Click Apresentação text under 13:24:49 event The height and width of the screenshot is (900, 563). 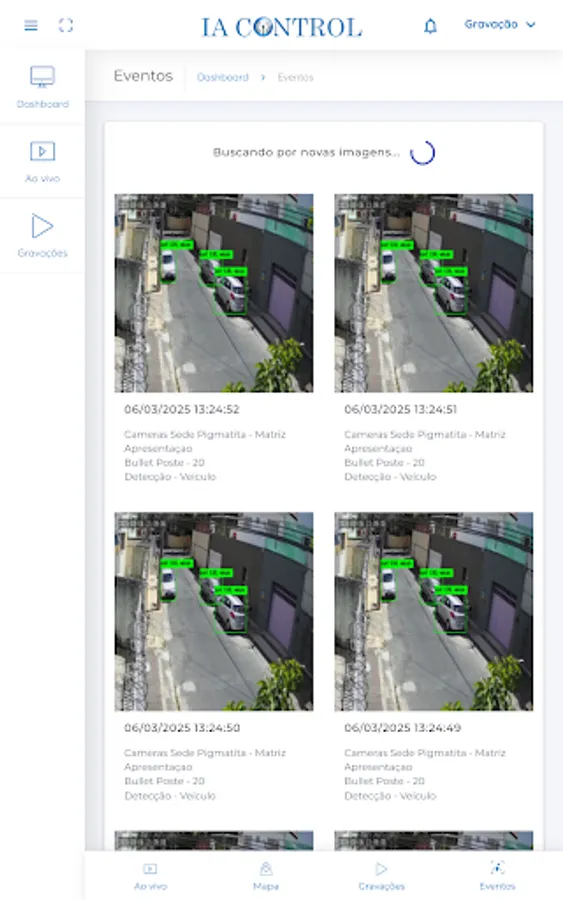[x=378, y=767]
